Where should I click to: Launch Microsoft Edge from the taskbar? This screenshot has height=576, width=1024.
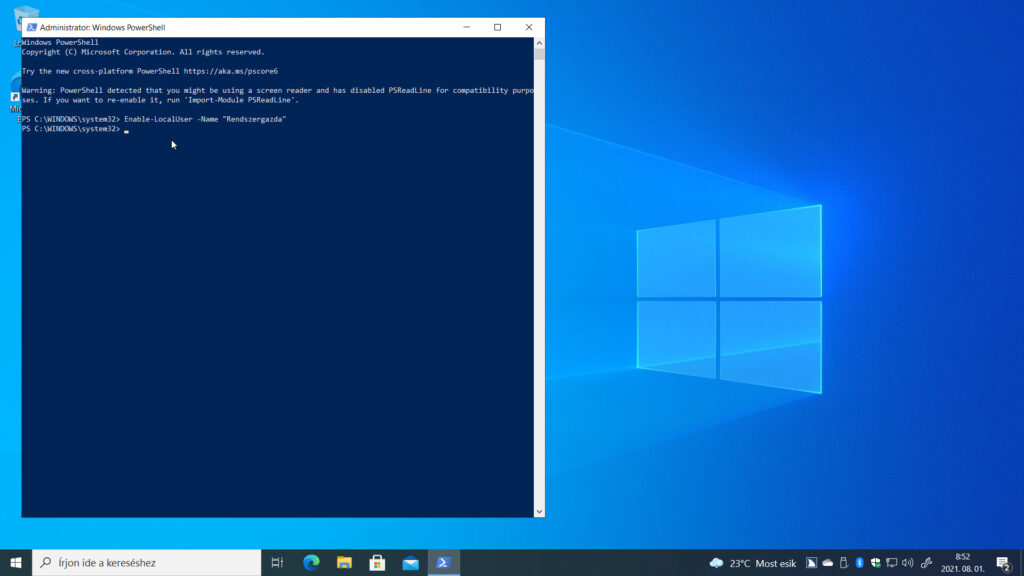312,562
